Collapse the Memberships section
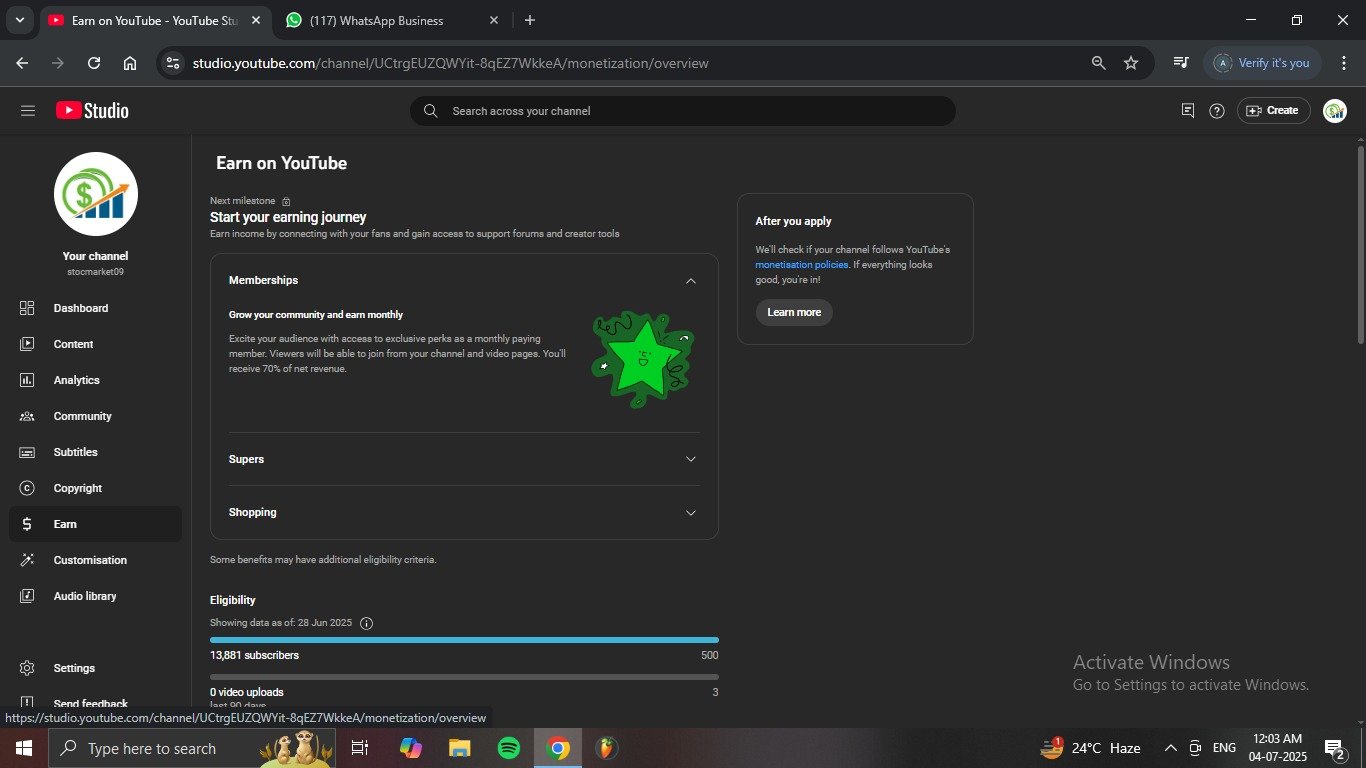1366x768 pixels. coord(690,281)
